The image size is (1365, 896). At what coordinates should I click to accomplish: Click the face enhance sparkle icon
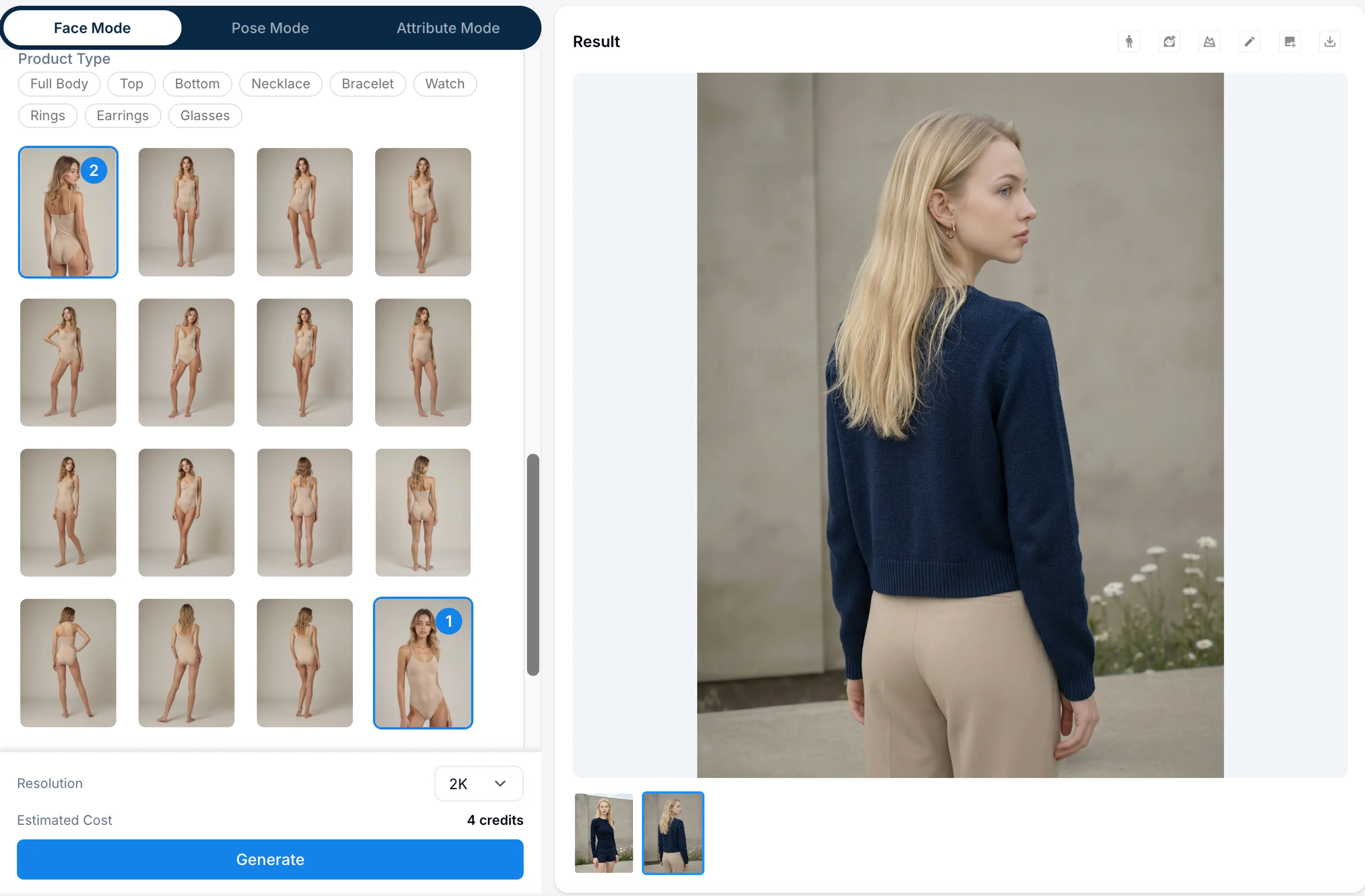[1169, 41]
